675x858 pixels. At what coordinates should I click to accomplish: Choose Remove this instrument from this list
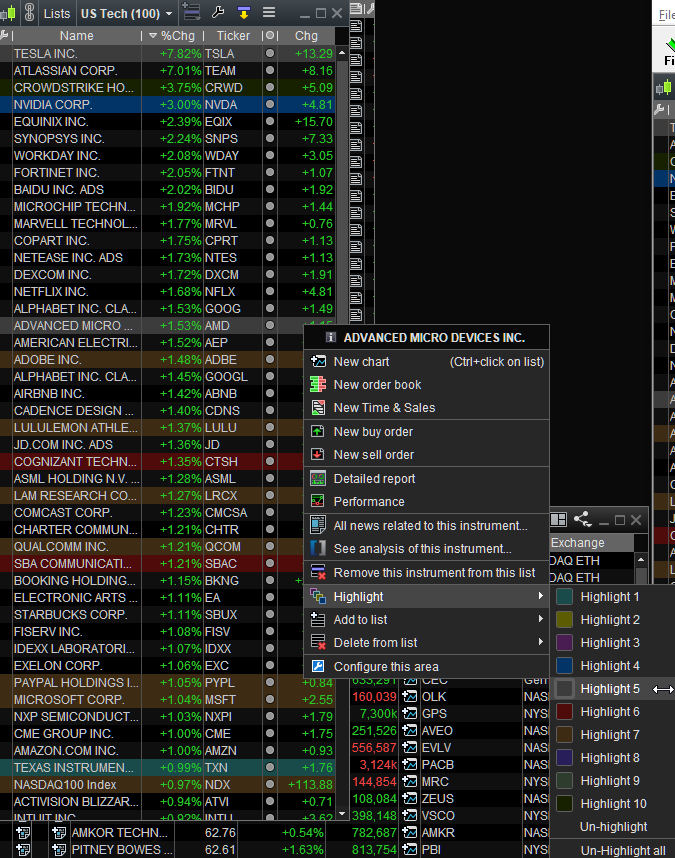(427, 573)
